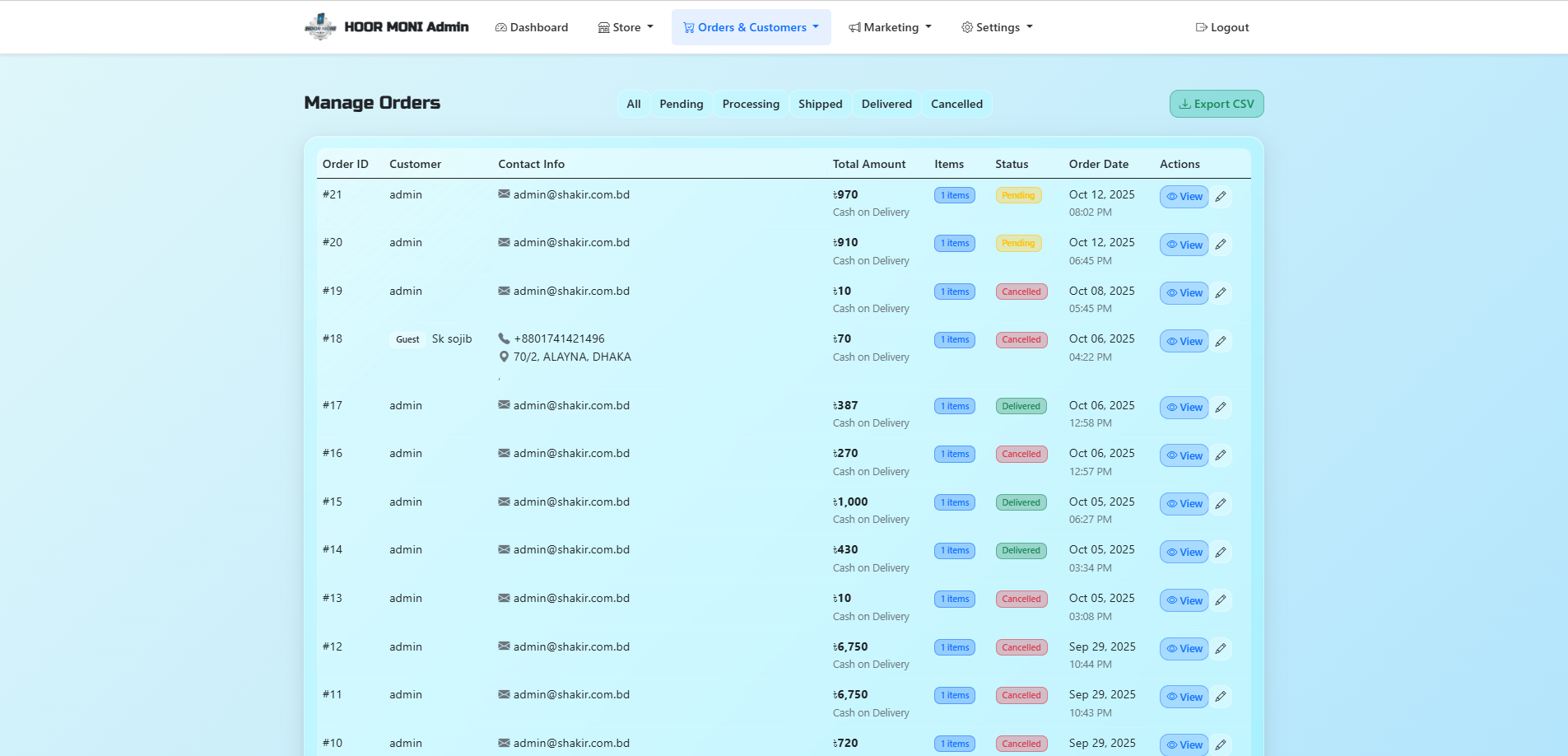This screenshot has height=756, width=1568.
Task: Go to Dashboard page
Action: click(532, 27)
